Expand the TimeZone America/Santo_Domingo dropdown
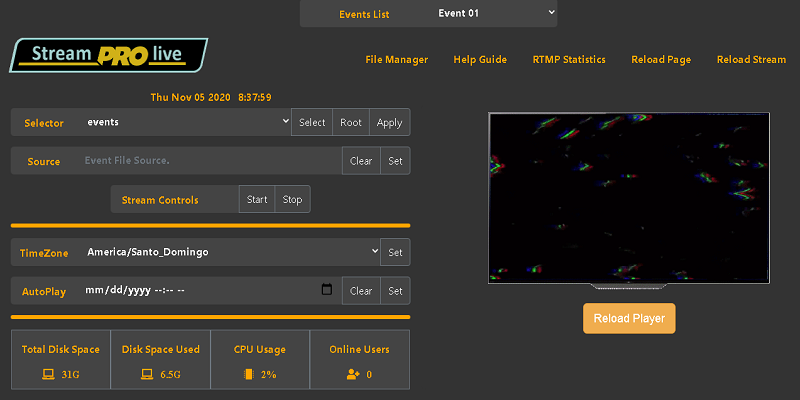 (x=232, y=252)
